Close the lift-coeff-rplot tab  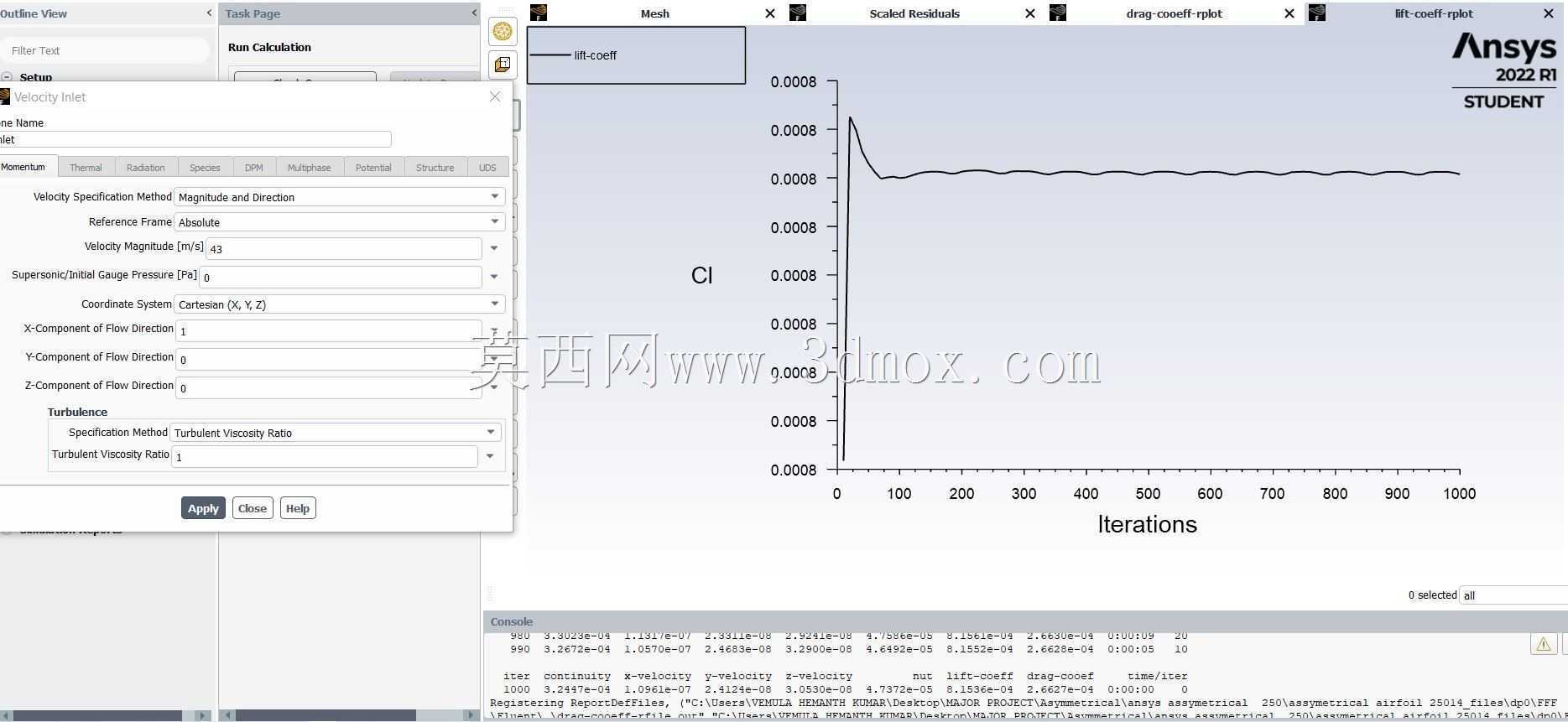[1549, 13]
